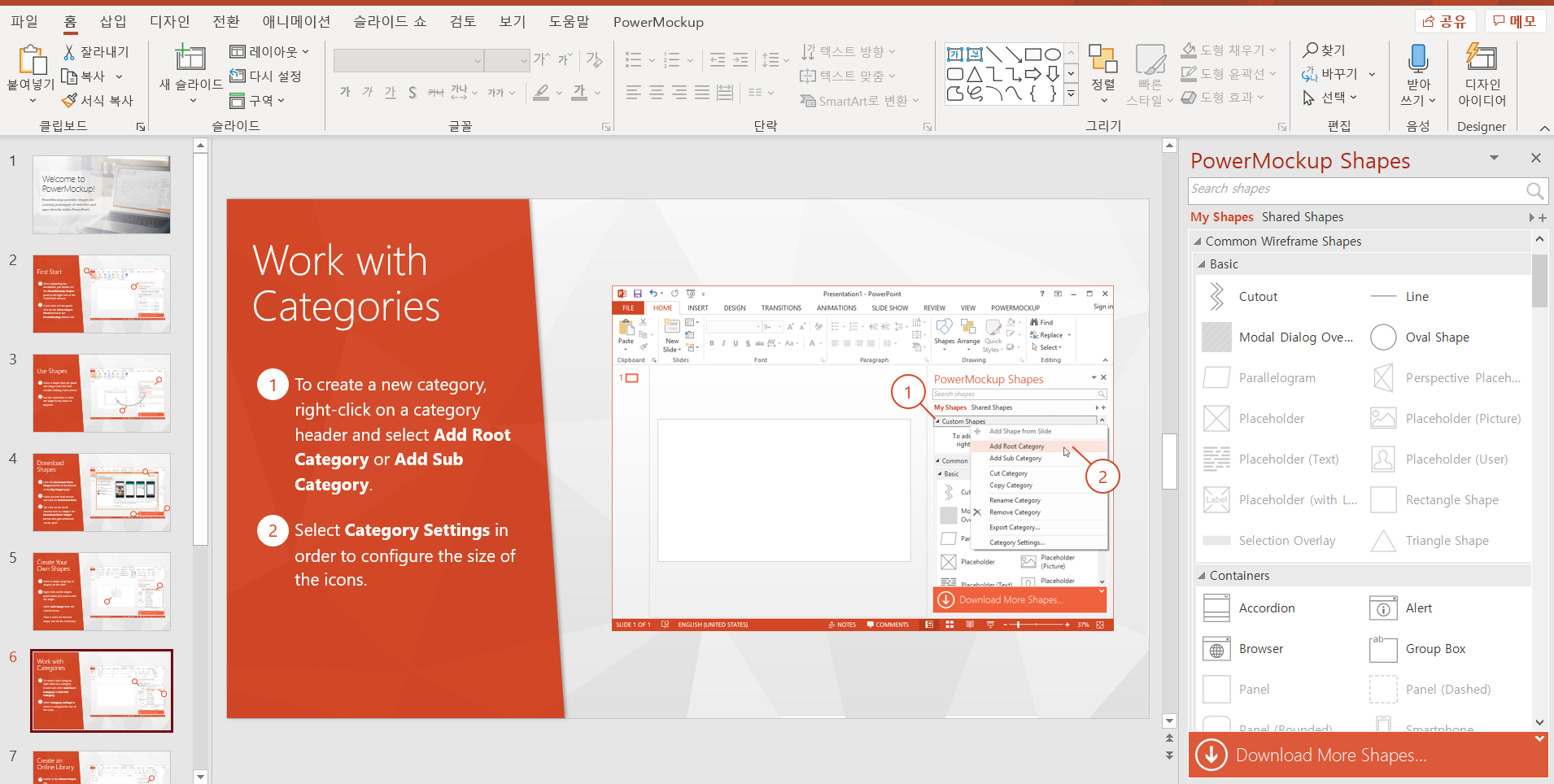This screenshot has width=1554, height=784.
Task: Close the PowerMockup Shapes pane
Action: click(1535, 158)
